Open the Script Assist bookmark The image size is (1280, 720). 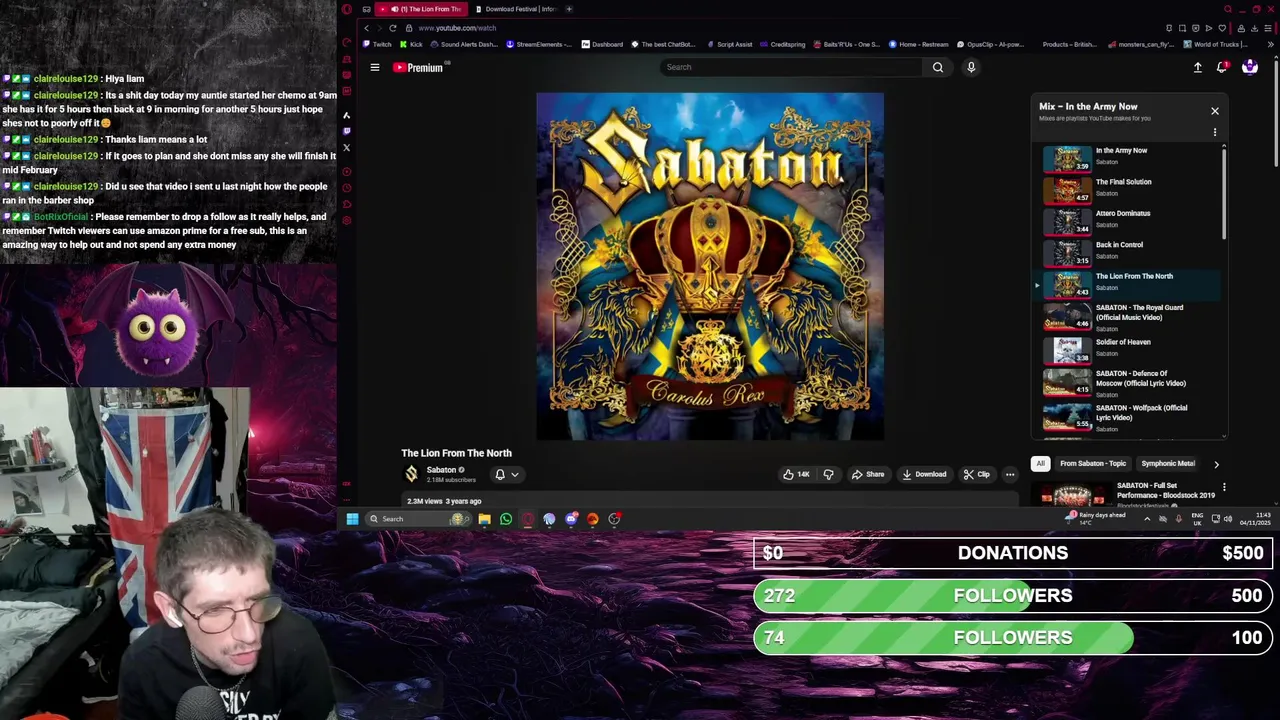pyautogui.click(x=729, y=44)
